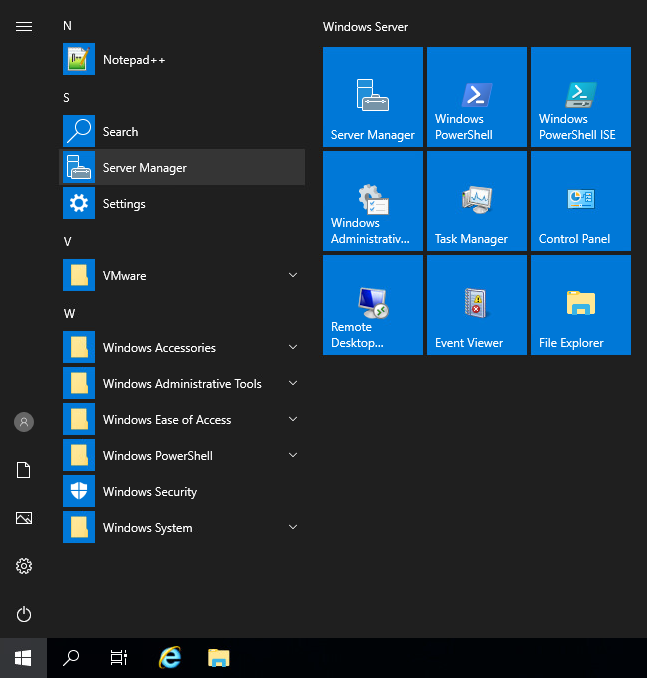Open the Settings gear in the sidebar
The height and width of the screenshot is (678, 647).
tap(24, 566)
